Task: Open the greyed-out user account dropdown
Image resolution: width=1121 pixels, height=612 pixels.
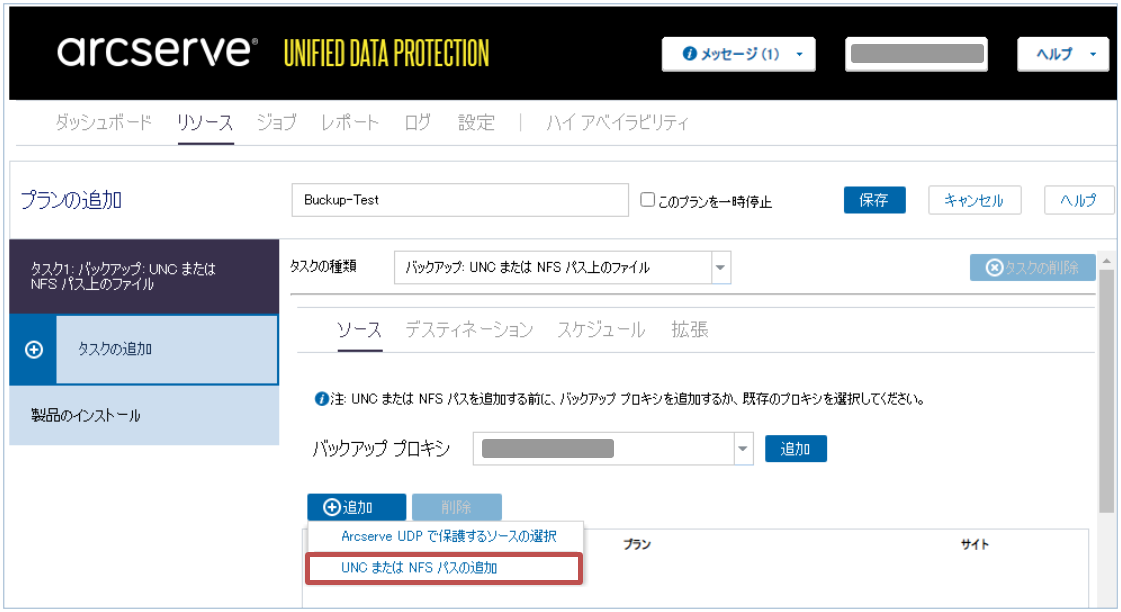Action: tap(917, 54)
